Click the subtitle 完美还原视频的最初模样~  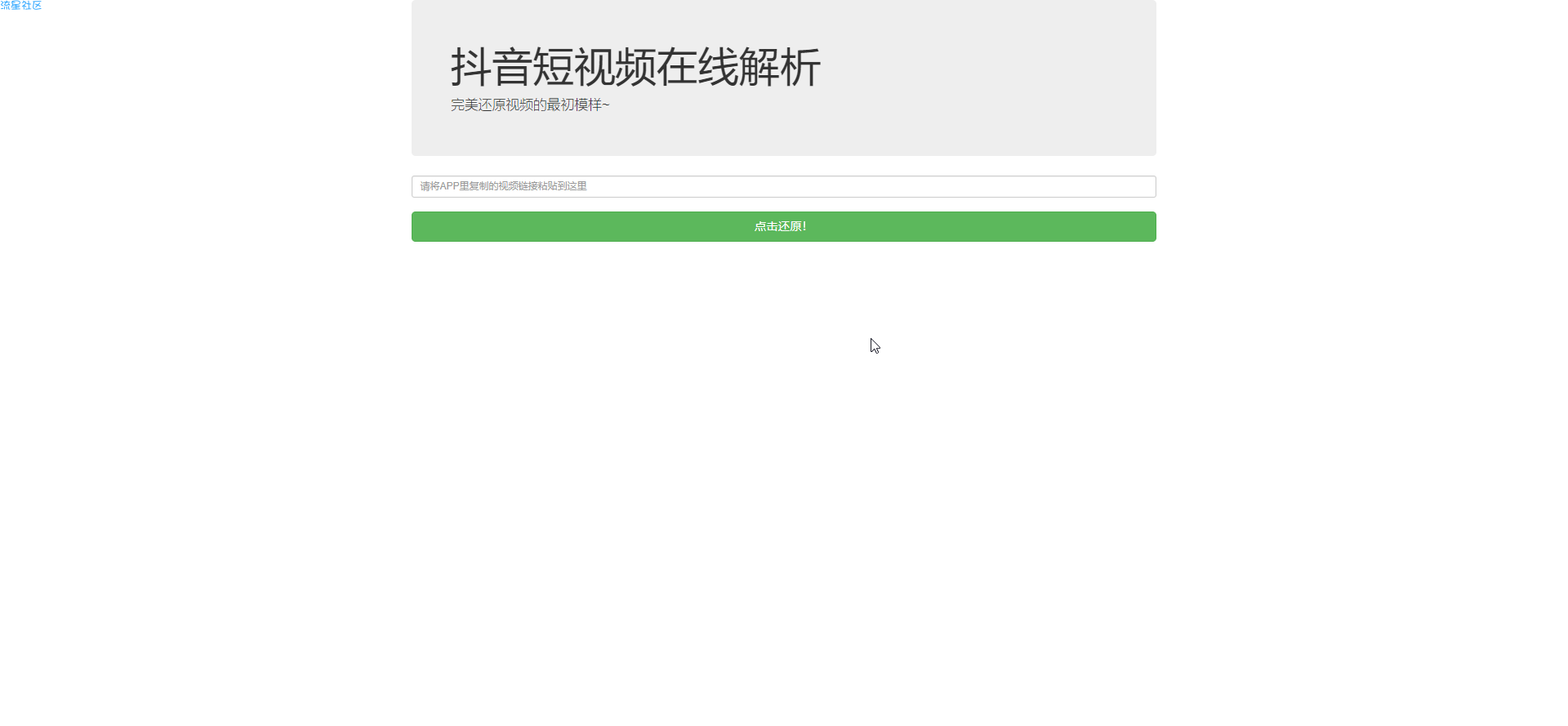pyautogui.click(x=530, y=105)
